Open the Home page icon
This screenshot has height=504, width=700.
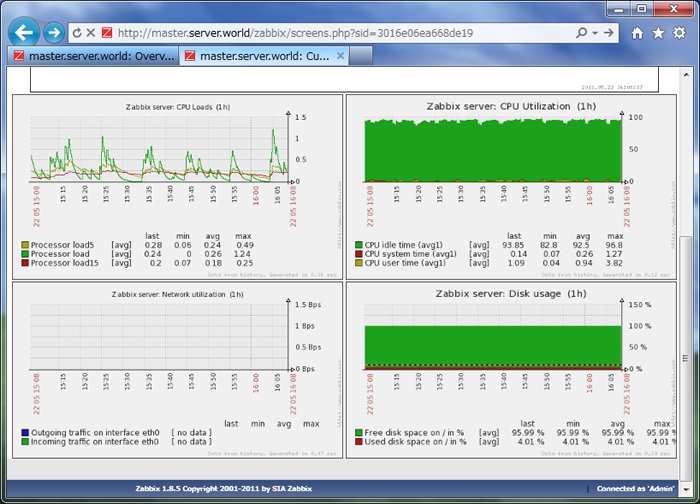coord(637,33)
